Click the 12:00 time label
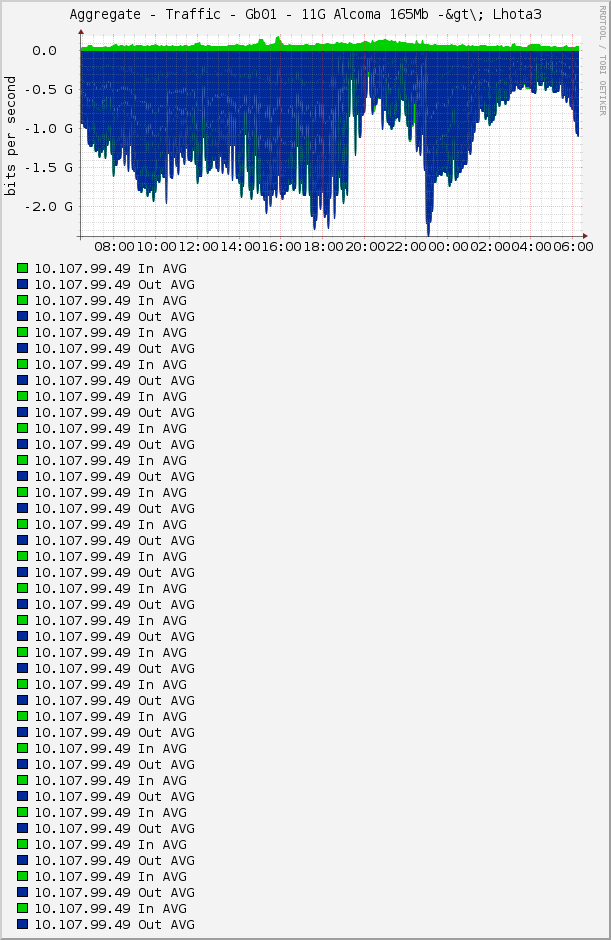 [198, 247]
